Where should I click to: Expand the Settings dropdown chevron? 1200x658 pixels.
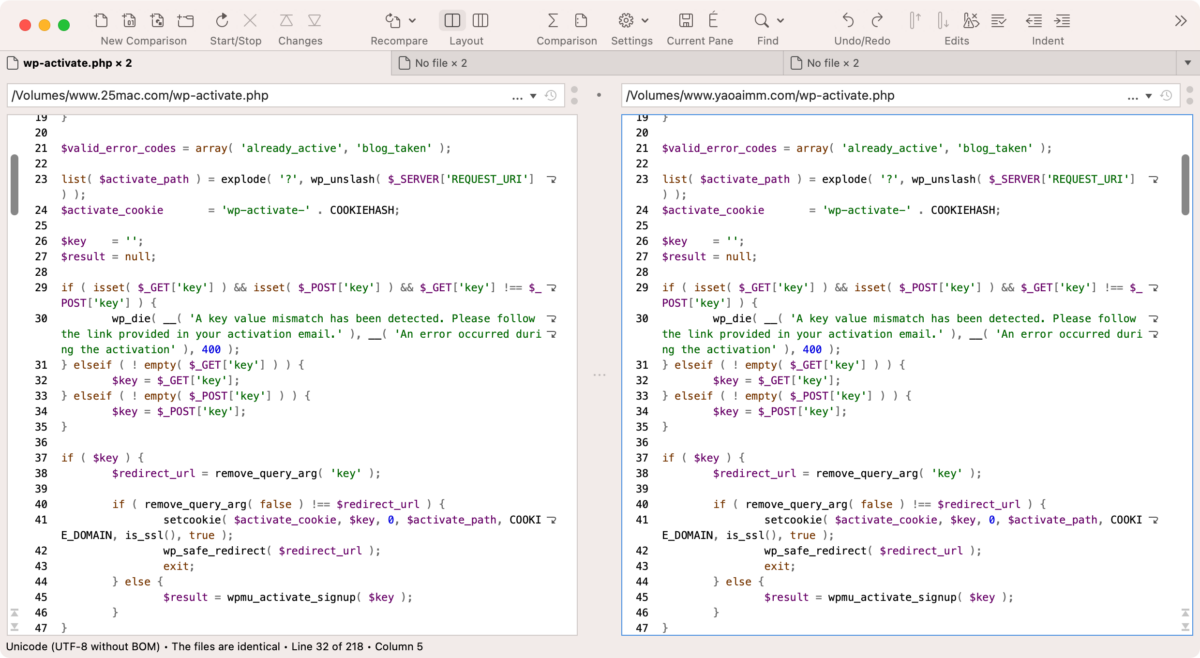tap(645, 21)
